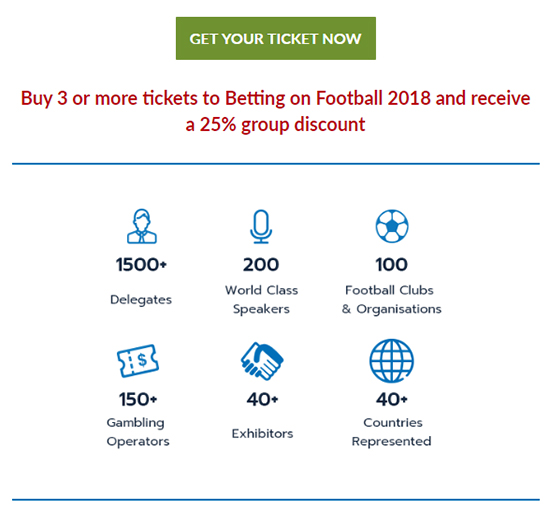Click the red 25% group discount headline
This screenshot has width=550, height=525.
275,111
